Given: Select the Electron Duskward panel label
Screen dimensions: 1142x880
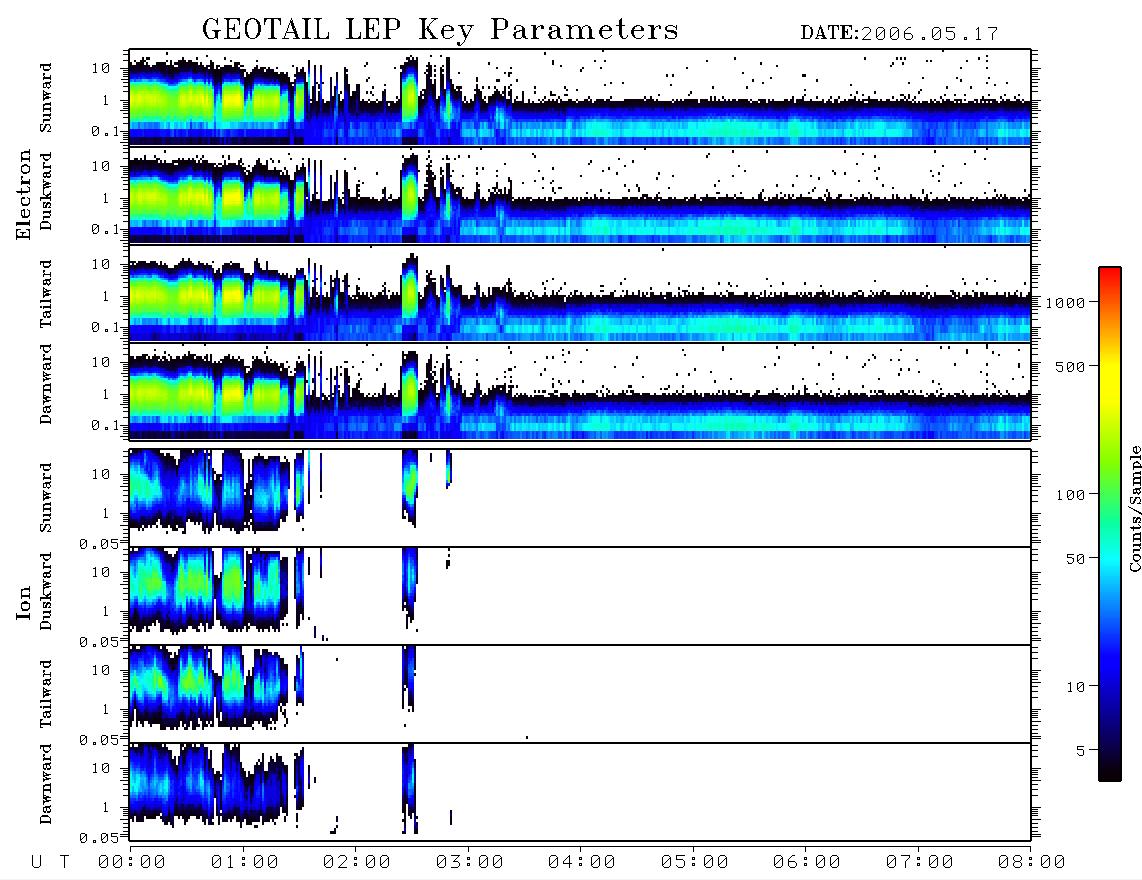Looking at the screenshot, I should [x=46, y=192].
